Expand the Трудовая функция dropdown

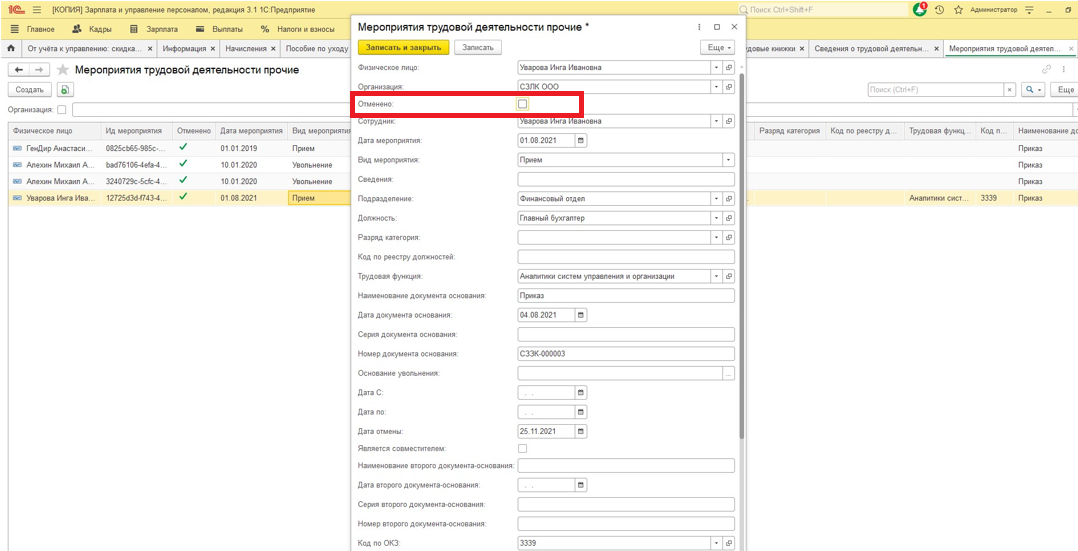pyautogui.click(x=716, y=276)
